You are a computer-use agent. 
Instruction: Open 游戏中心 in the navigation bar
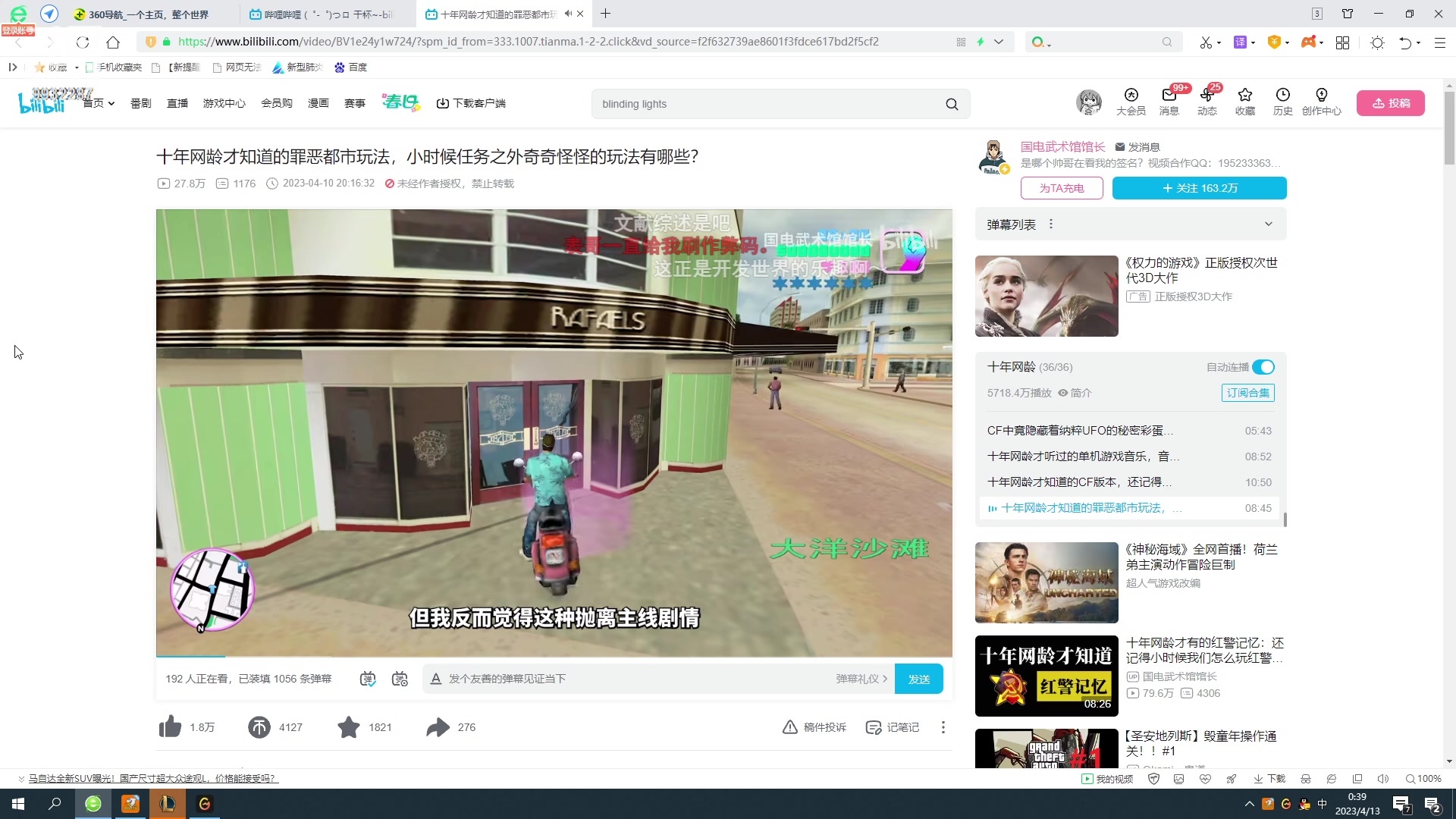click(224, 102)
